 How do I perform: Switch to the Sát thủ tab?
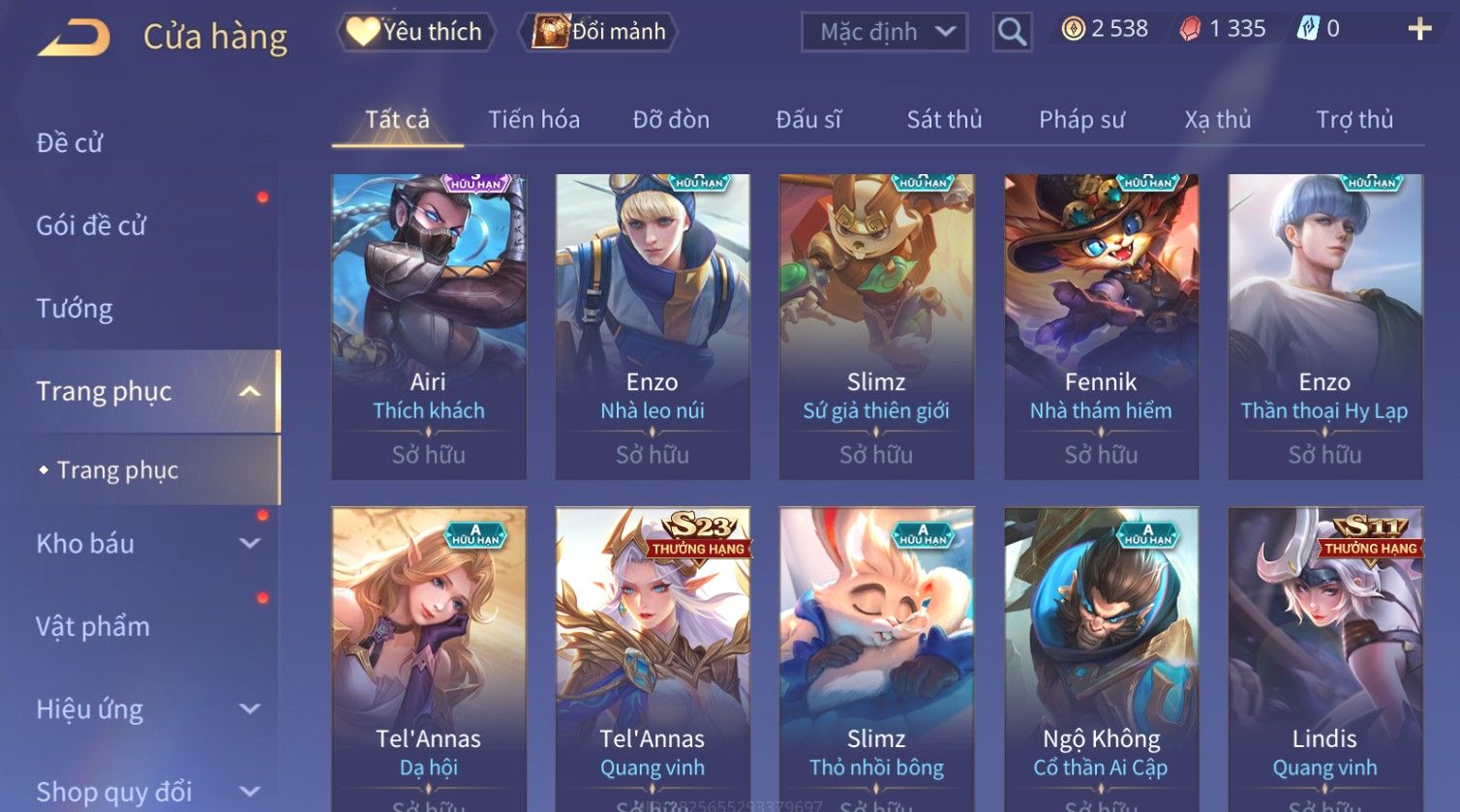[x=944, y=119]
